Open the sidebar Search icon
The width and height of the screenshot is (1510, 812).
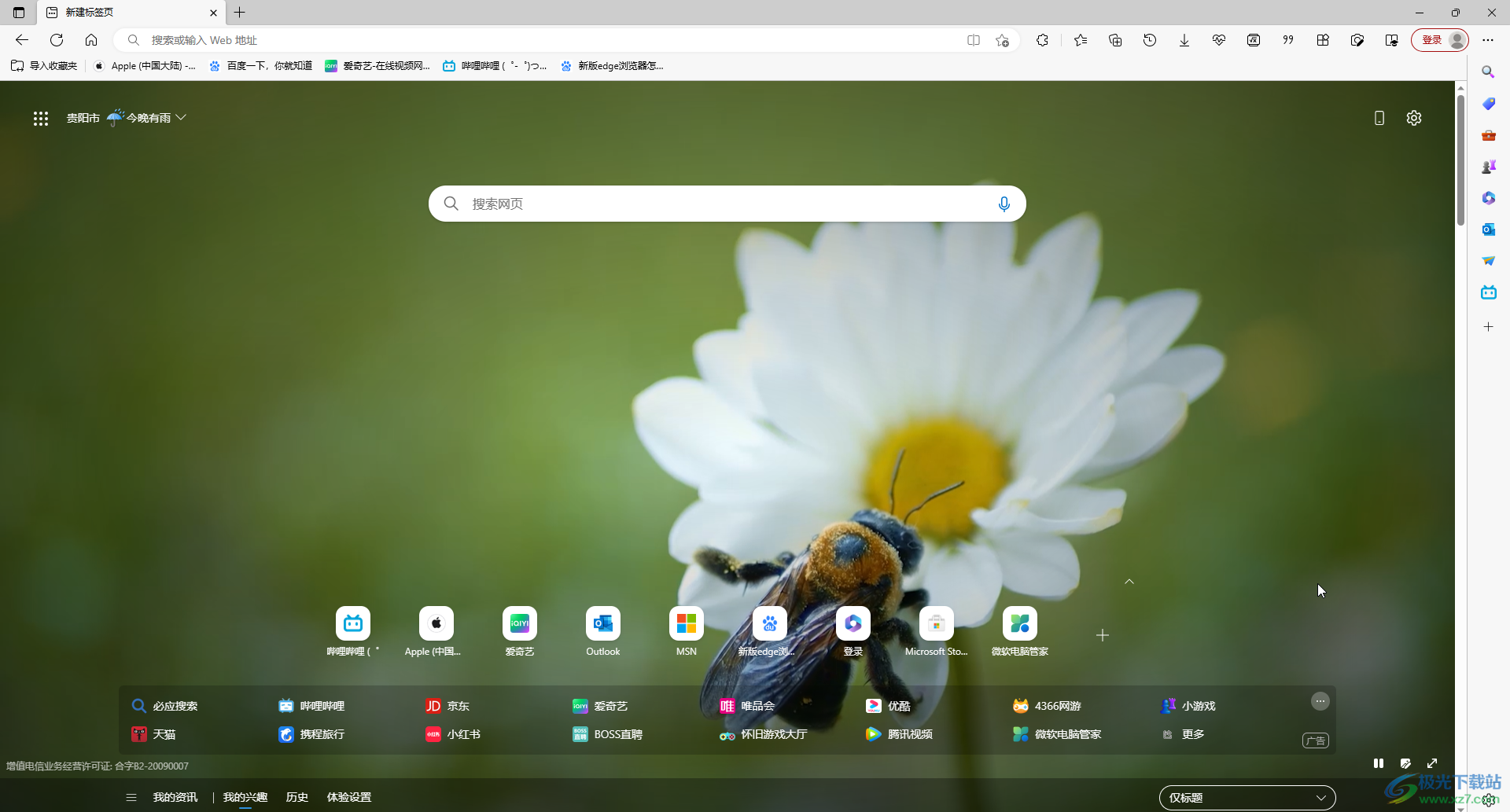pyautogui.click(x=1488, y=72)
